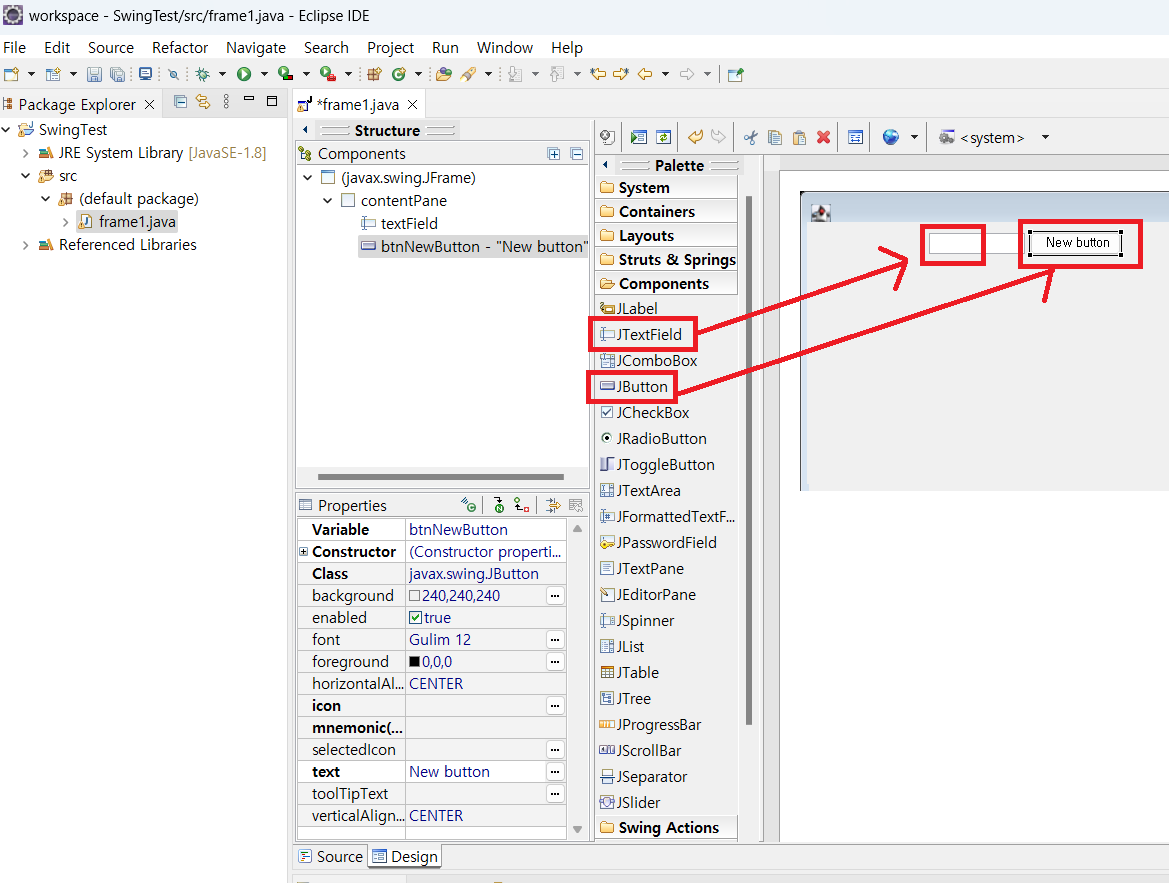Open the Layouts palette category
The width and height of the screenshot is (1169, 883).
tap(667, 236)
